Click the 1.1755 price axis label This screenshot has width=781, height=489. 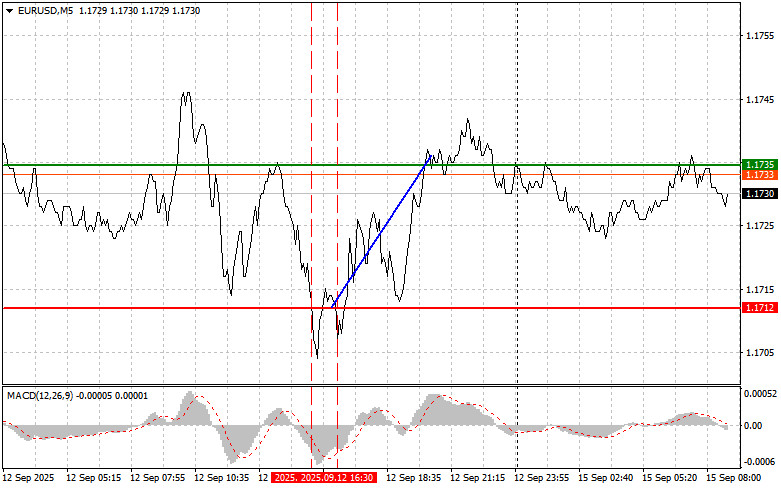761,36
